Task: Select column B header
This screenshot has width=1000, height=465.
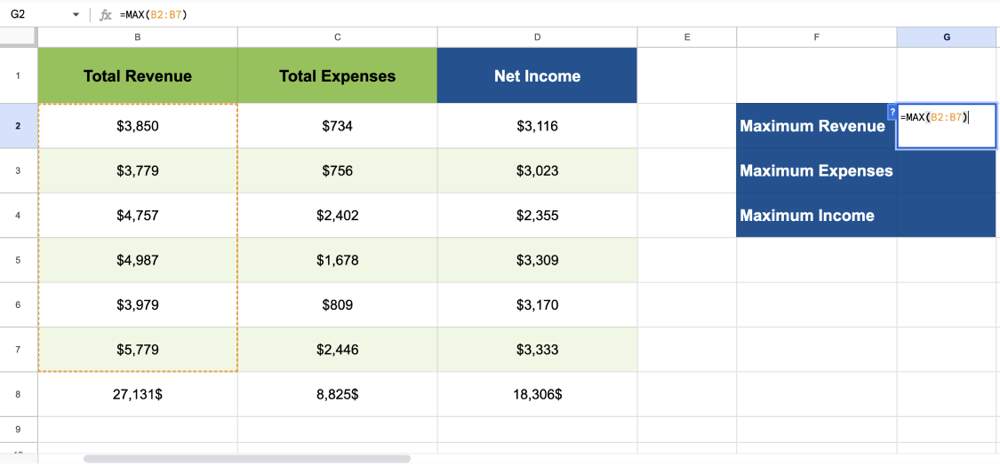Action: click(137, 37)
